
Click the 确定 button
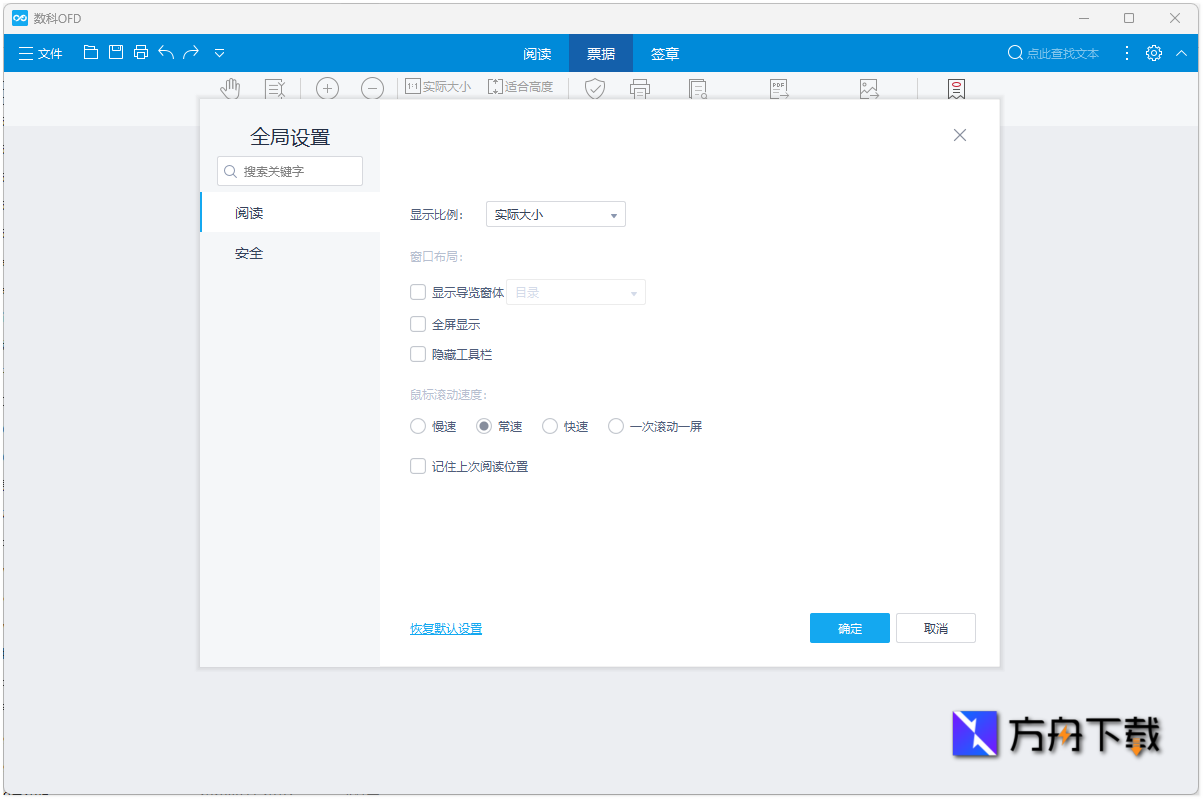click(x=850, y=628)
